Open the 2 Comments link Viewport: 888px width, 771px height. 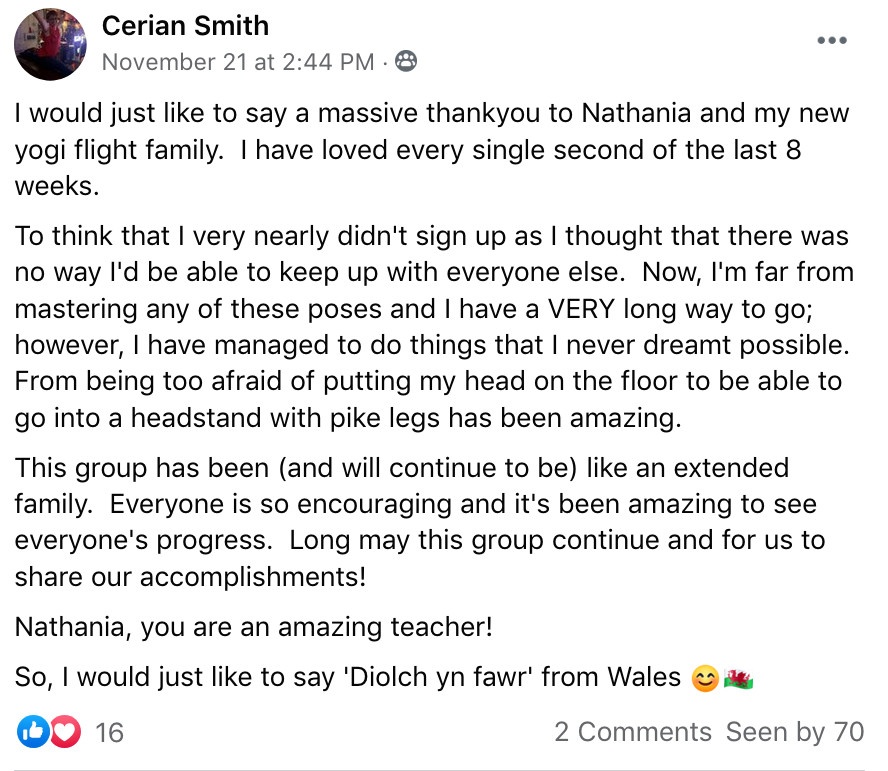633,732
